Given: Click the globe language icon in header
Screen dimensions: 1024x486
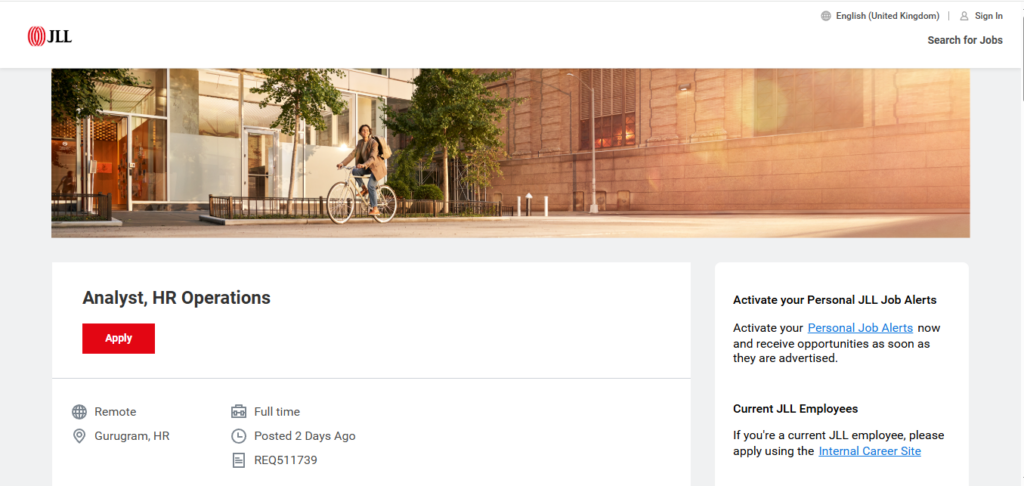Looking at the screenshot, I should coord(826,16).
